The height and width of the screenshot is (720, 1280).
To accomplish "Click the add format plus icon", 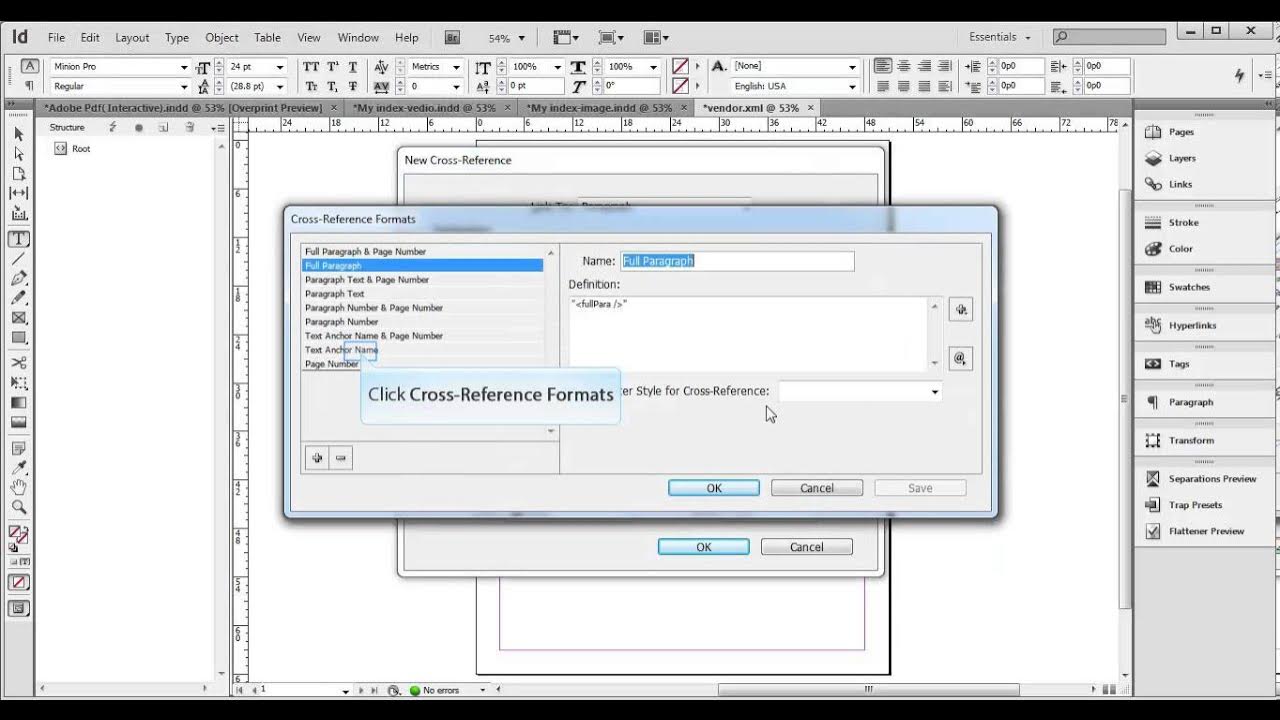I will [317, 458].
